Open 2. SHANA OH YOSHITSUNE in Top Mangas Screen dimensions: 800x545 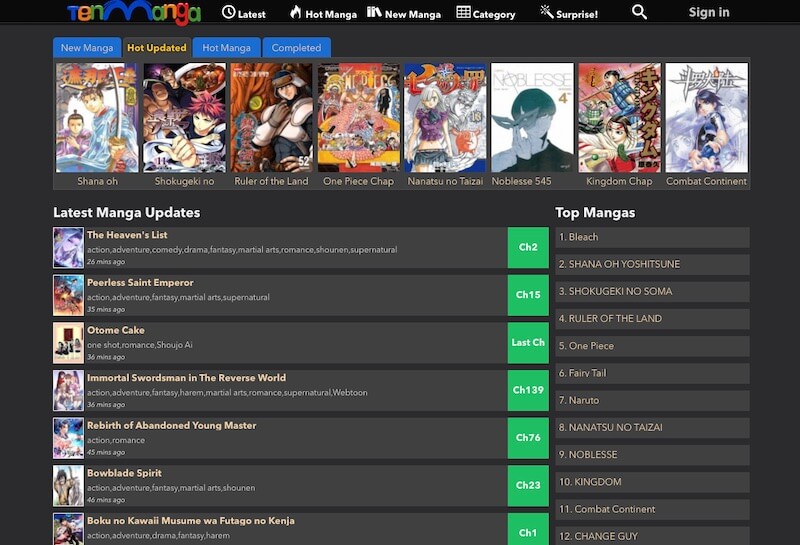pos(652,264)
